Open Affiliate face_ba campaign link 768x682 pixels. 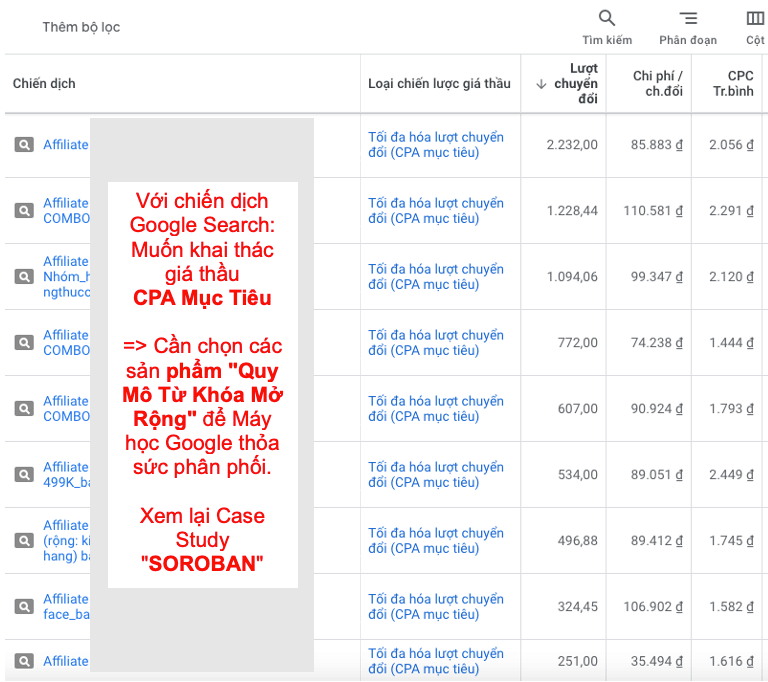[66, 607]
